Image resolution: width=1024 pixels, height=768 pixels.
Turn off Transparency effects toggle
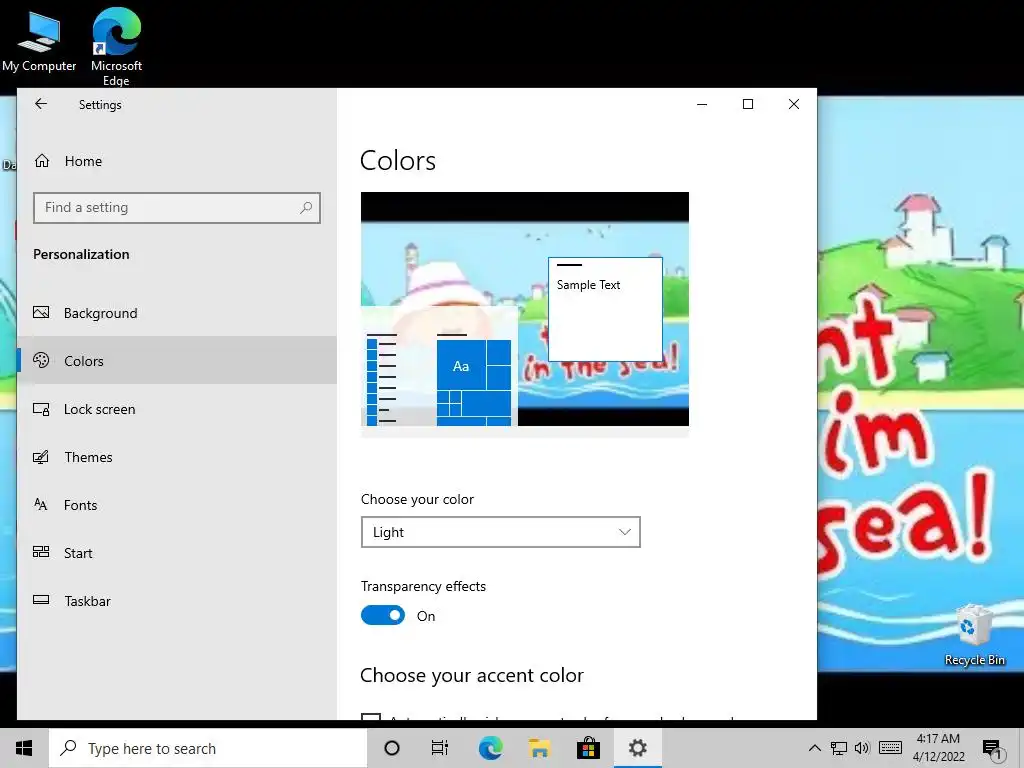point(383,615)
